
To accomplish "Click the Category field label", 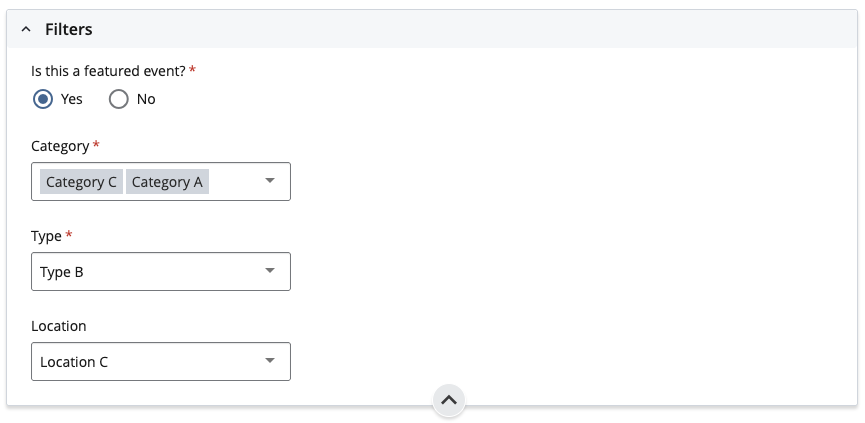I will (x=60, y=146).
